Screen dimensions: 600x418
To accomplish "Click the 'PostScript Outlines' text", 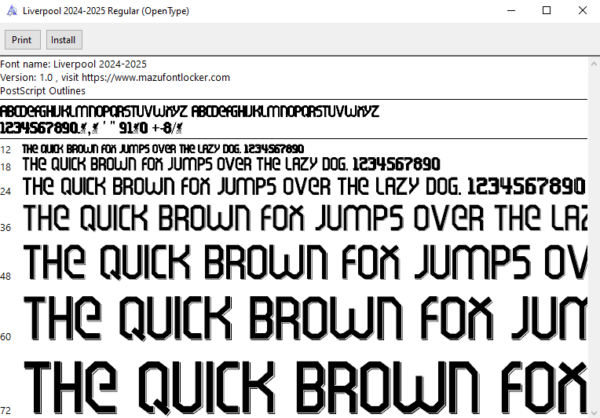I will [x=43, y=91].
